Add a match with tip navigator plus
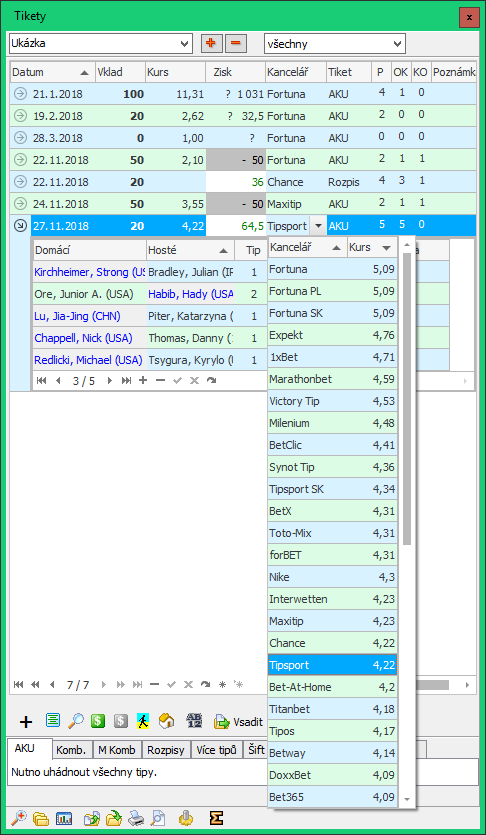 pyautogui.click(x=142, y=380)
